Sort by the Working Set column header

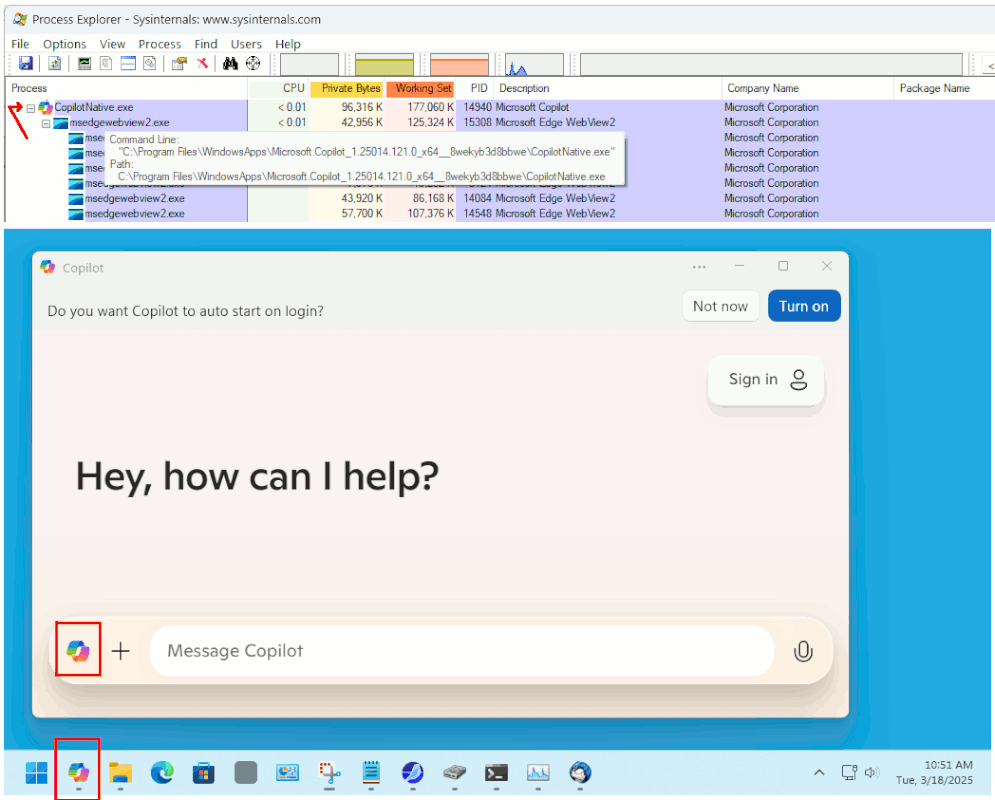420,88
